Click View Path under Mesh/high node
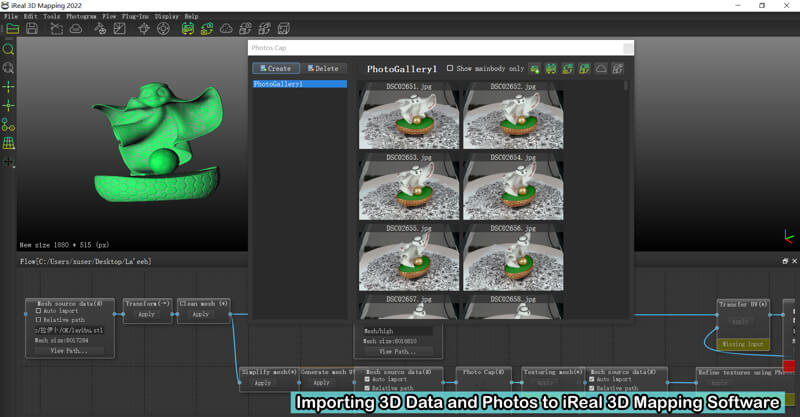The width and height of the screenshot is (800, 417). 397,352
